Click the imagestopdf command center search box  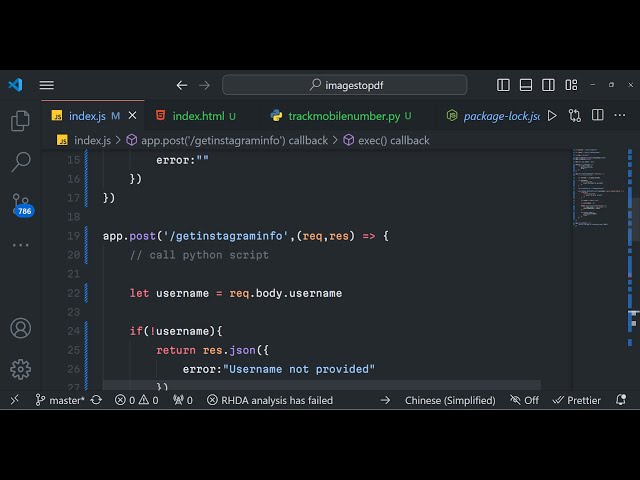(344, 85)
